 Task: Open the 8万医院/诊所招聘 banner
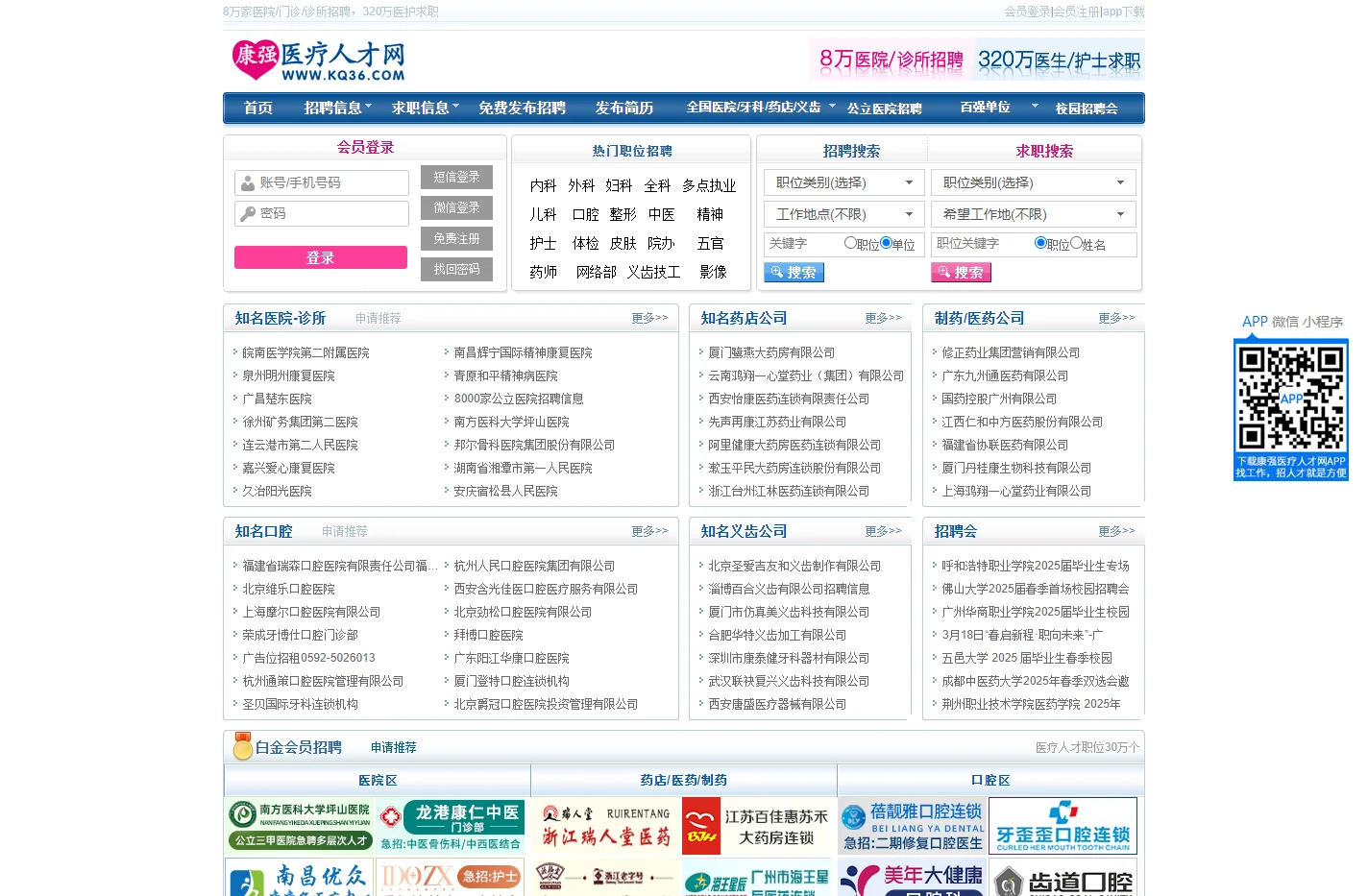(x=891, y=60)
